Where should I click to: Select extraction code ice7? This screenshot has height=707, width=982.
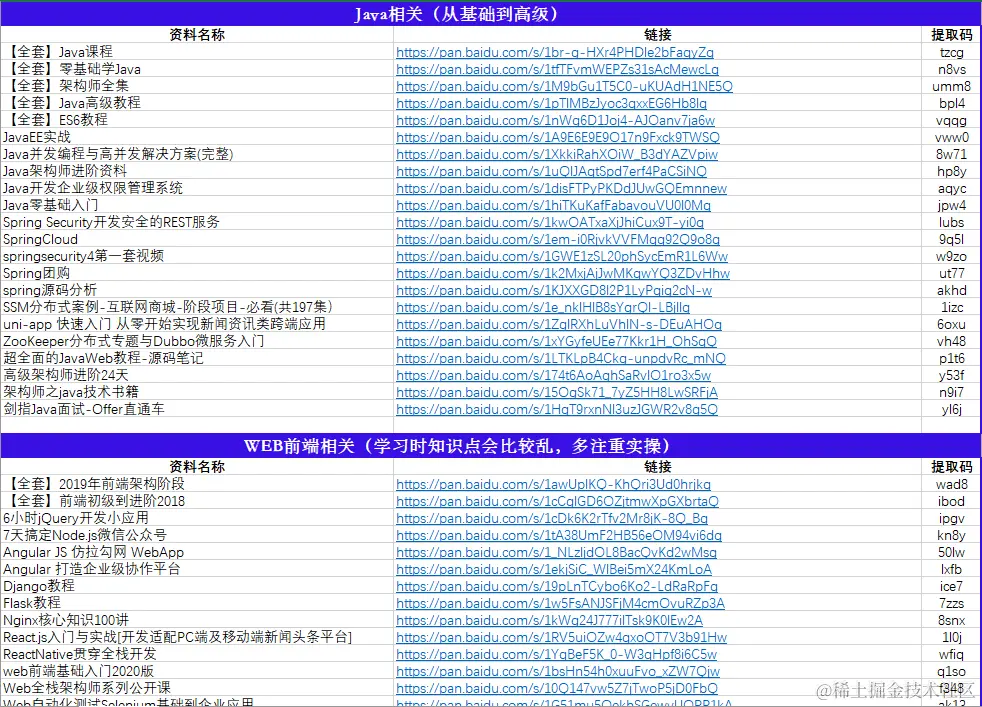(951, 587)
